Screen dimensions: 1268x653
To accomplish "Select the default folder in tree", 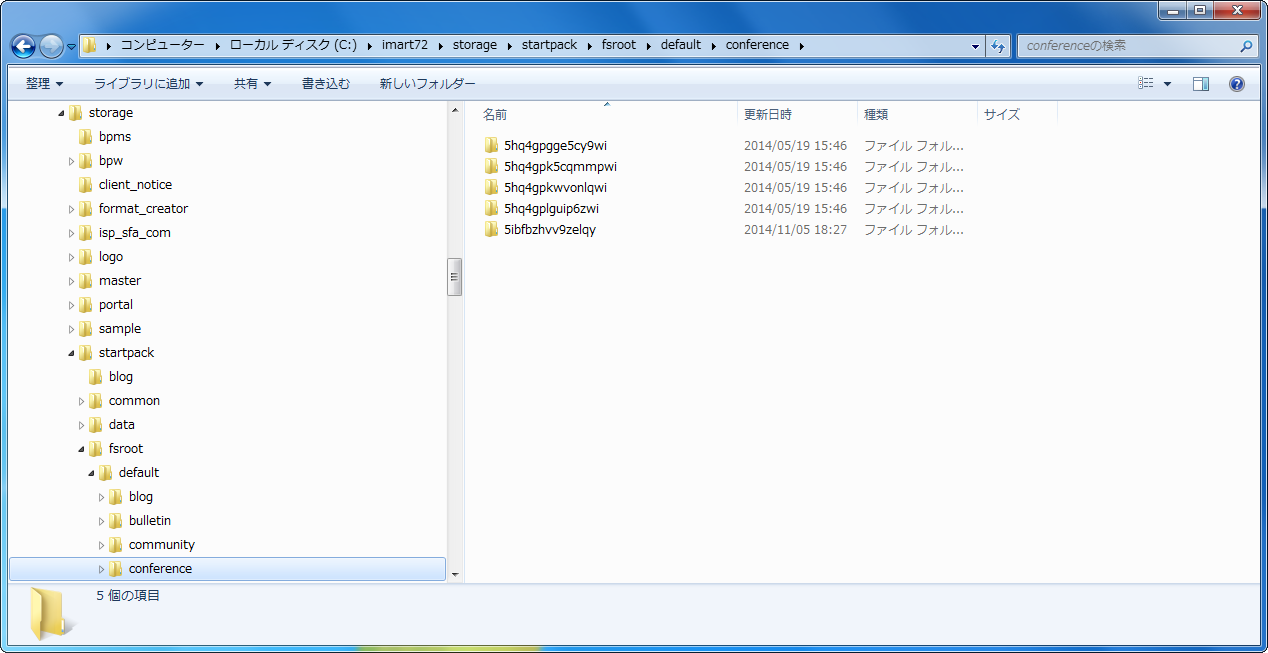I will pos(139,473).
